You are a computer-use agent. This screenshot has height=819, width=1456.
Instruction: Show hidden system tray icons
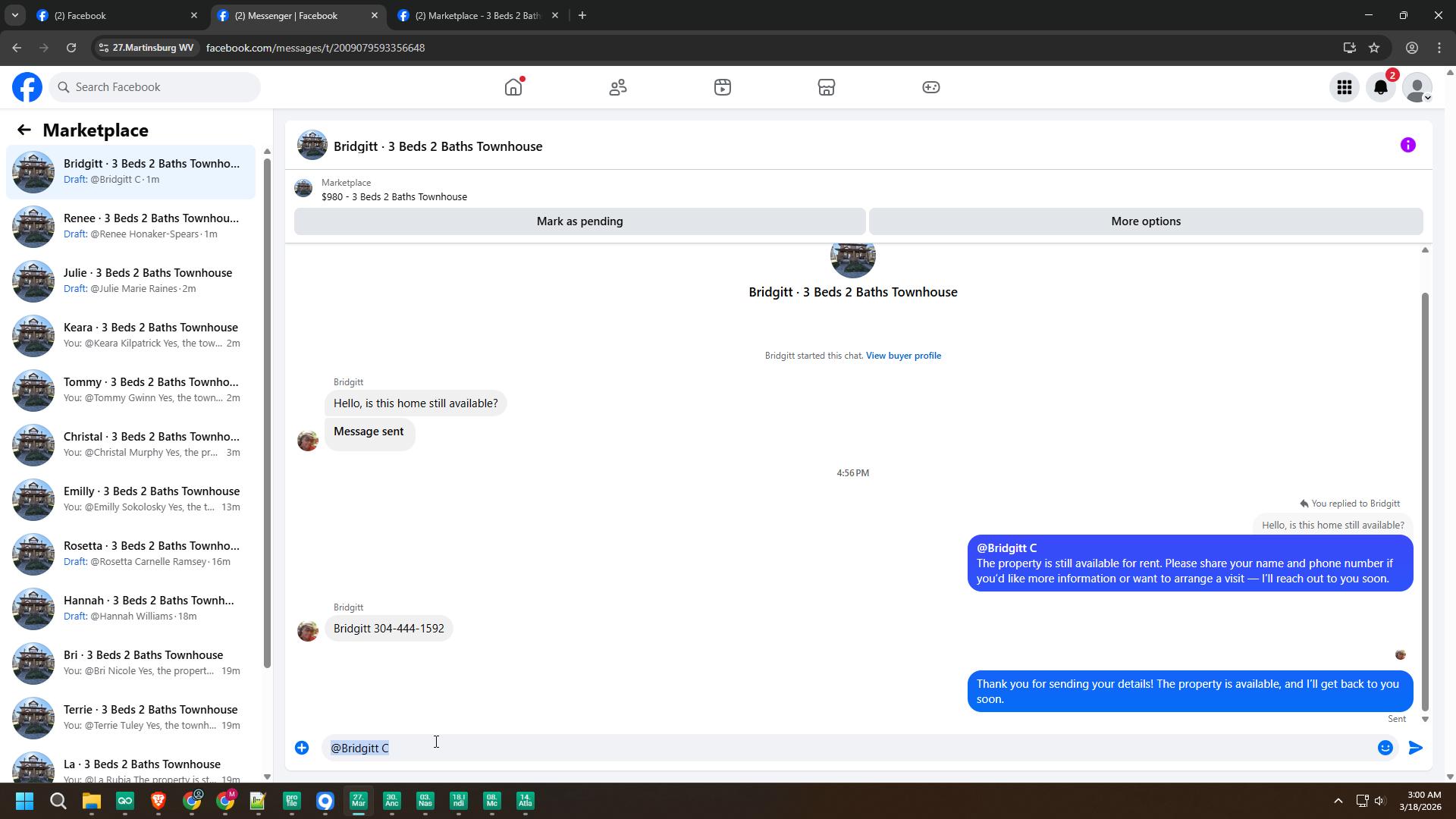(x=1338, y=801)
